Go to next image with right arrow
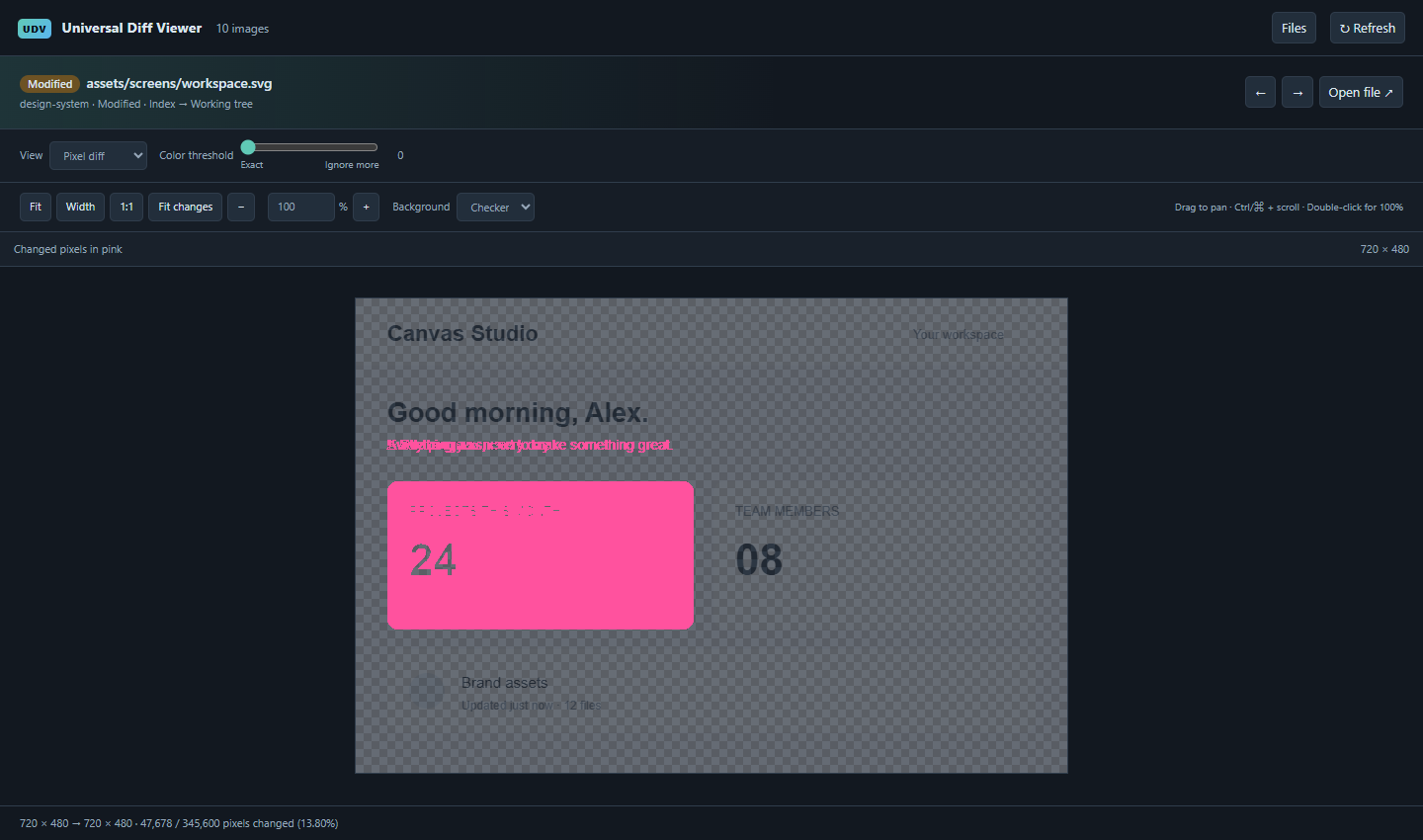Image resolution: width=1423 pixels, height=840 pixels. click(1297, 92)
